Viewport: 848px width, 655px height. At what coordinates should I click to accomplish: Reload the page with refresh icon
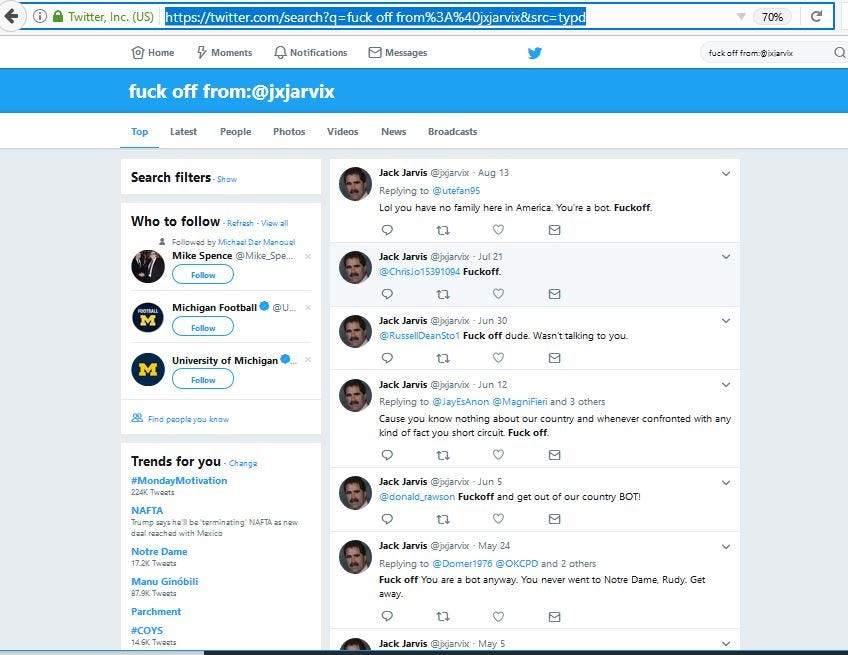[x=817, y=16]
